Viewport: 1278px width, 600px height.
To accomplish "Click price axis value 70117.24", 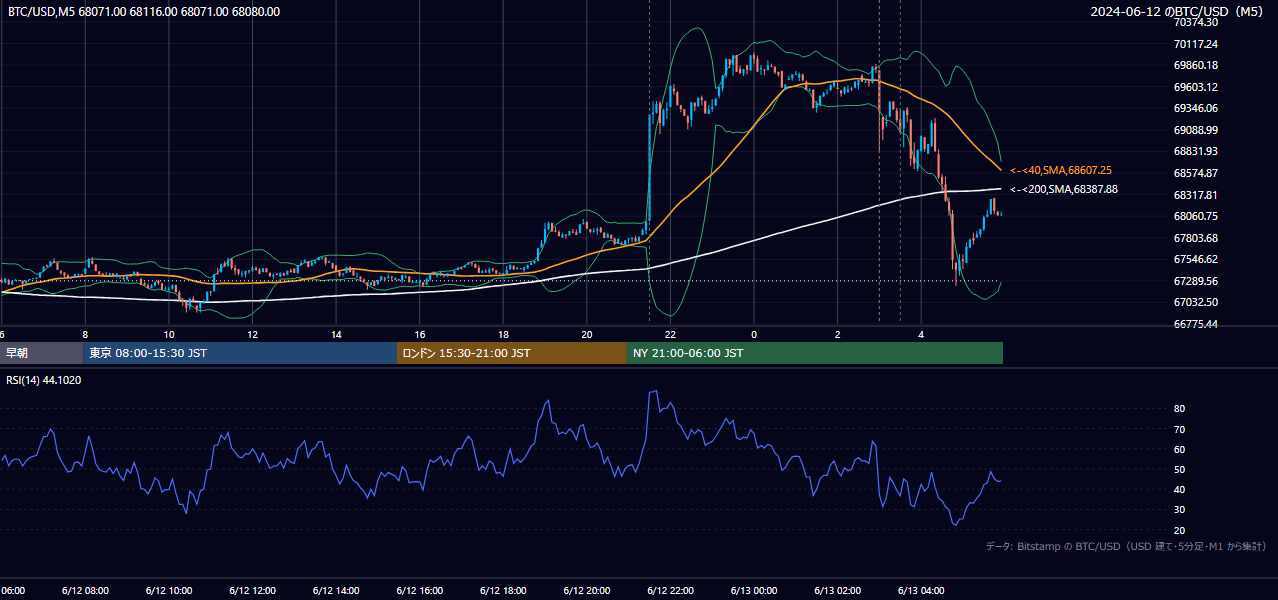I will tap(1195, 44).
